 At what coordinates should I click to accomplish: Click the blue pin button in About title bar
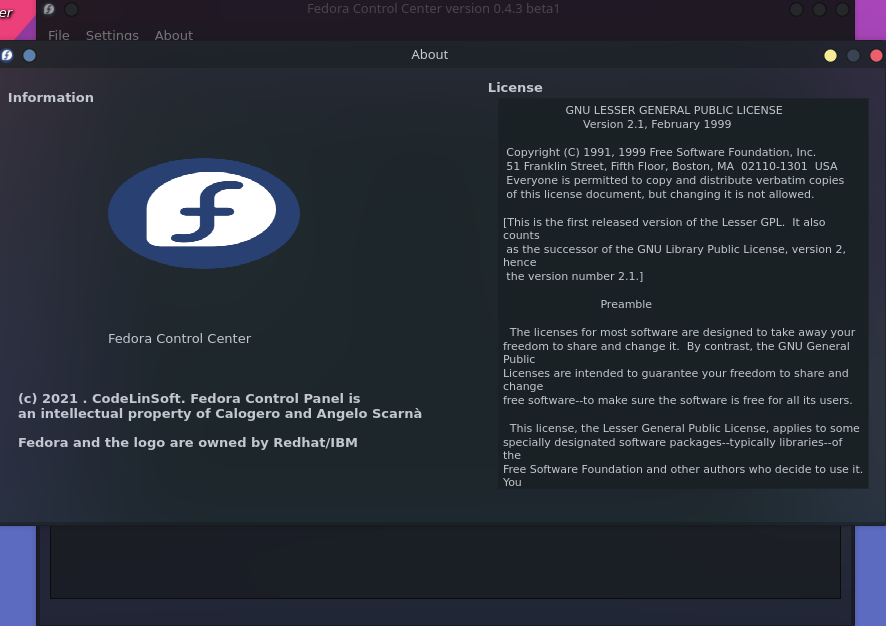(29, 55)
